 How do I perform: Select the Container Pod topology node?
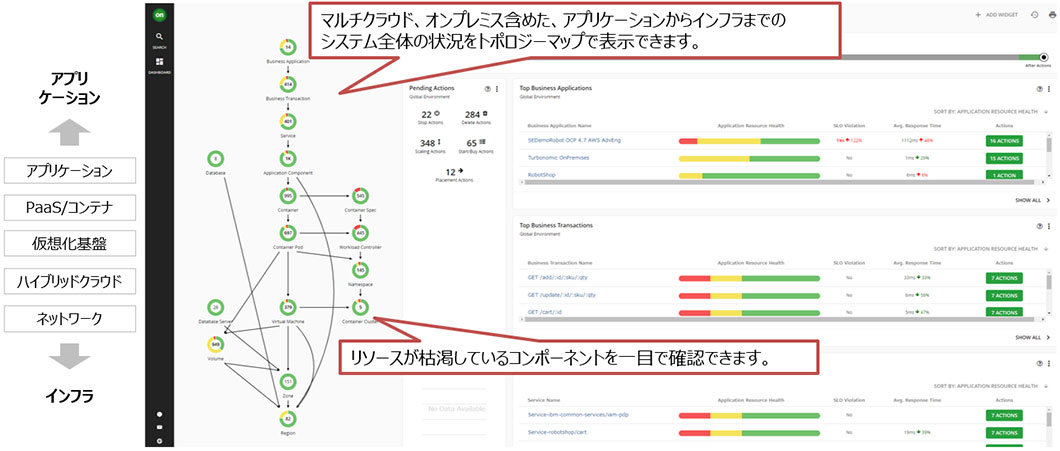click(x=288, y=232)
